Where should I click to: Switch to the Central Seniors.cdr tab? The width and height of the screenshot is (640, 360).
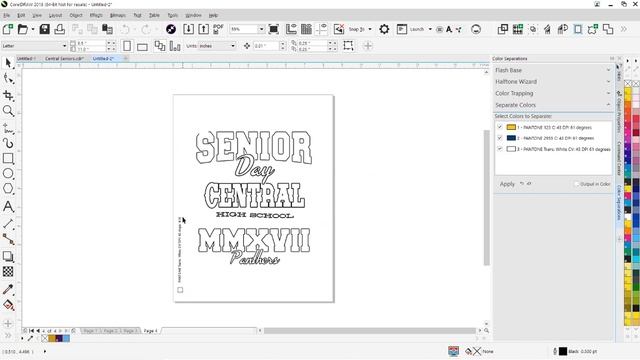[64, 59]
